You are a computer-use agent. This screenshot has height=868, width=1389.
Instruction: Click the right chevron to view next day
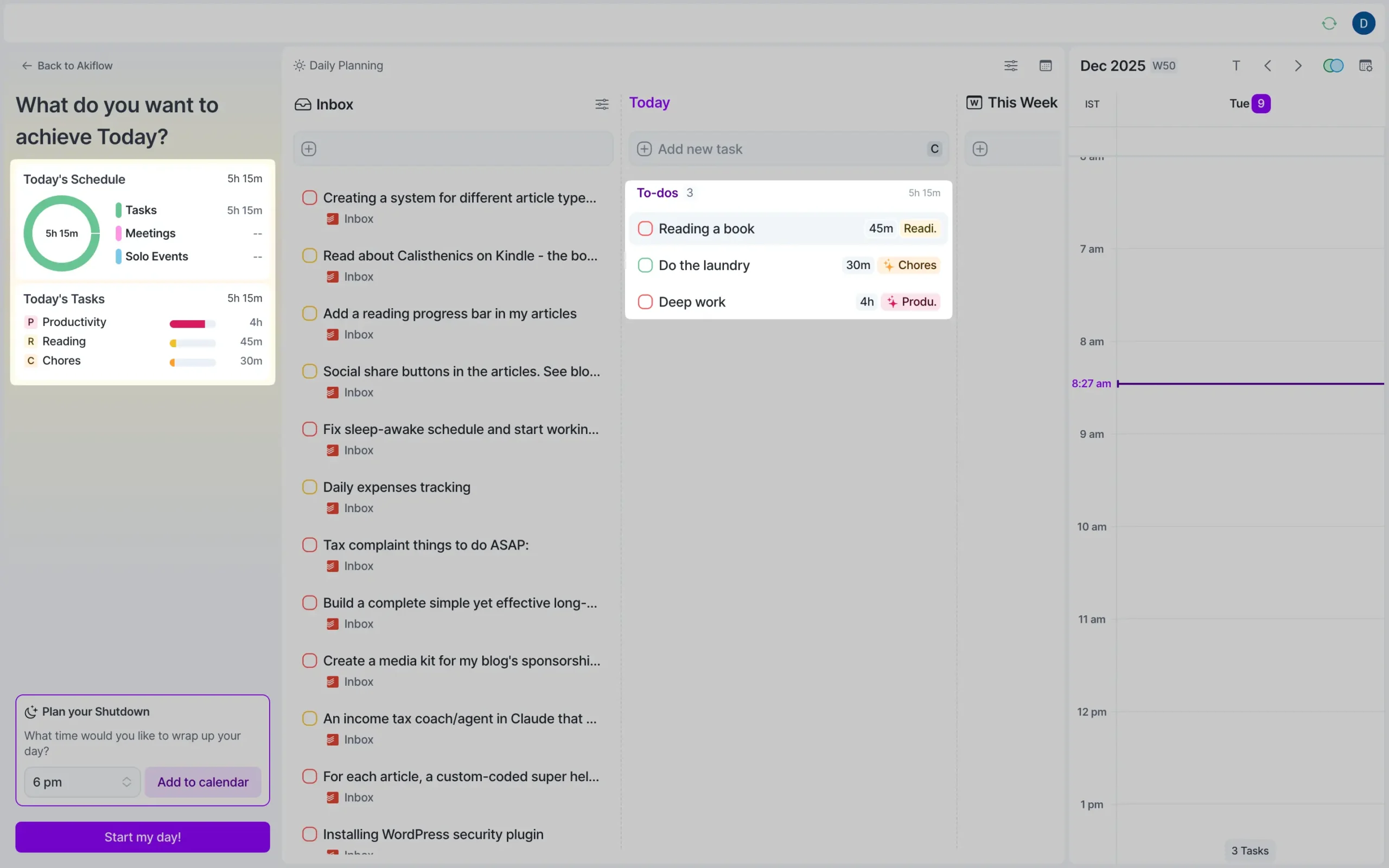click(1298, 66)
